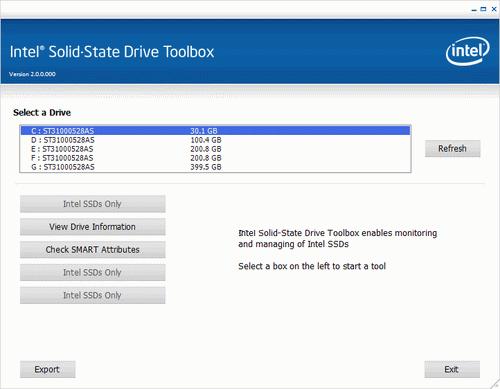The width and height of the screenshot is (500, 389).
Task: Open Check SMART Attributes tool
Action: [92, 250]
